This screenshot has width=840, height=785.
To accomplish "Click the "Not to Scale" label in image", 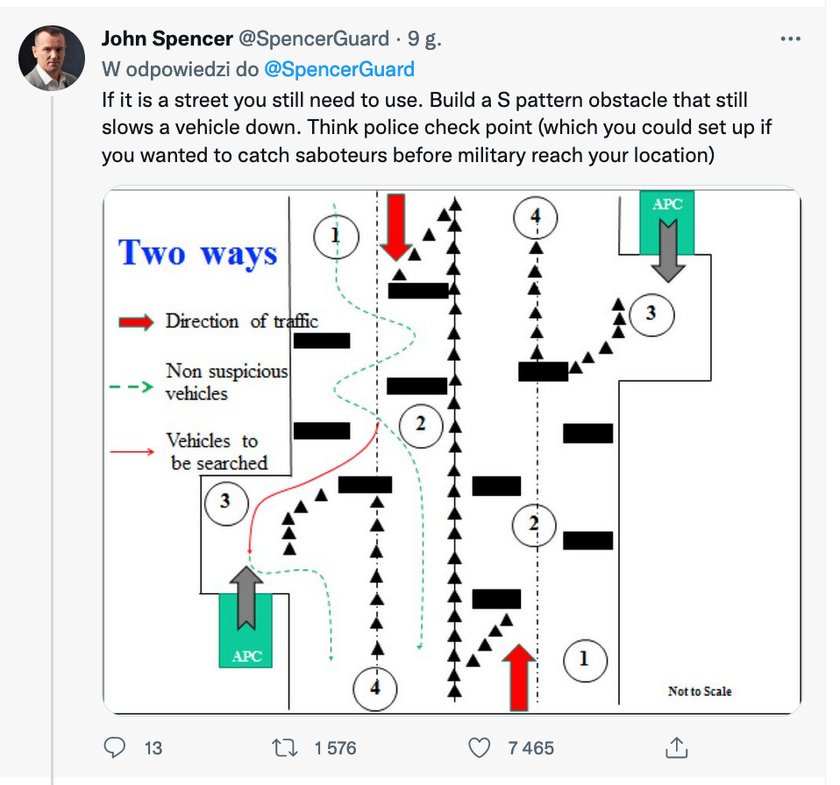I will pyautogui.click(x=700, y=691).
